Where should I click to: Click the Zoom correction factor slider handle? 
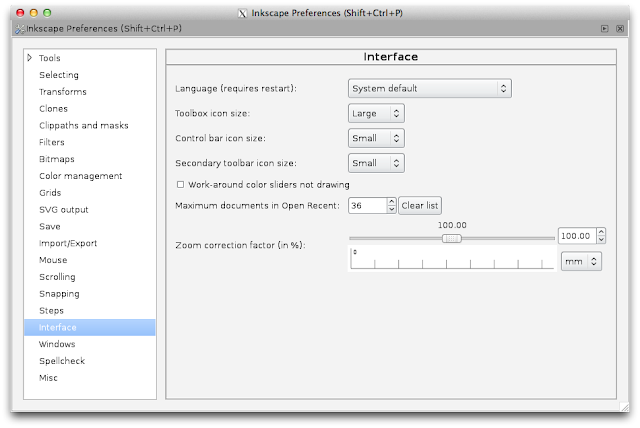point(452,239)
